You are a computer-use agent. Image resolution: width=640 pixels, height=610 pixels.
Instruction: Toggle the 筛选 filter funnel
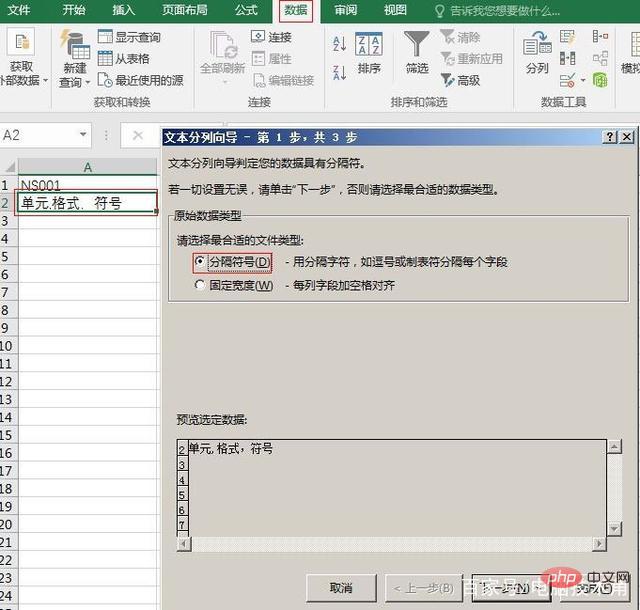pos(417,52)
